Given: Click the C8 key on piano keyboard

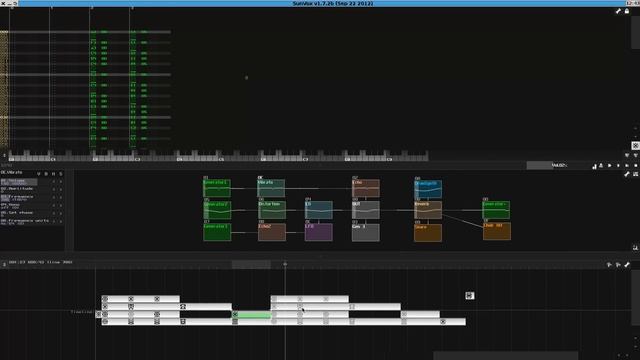Looking at the screenshot, I should tap(348, 159).
